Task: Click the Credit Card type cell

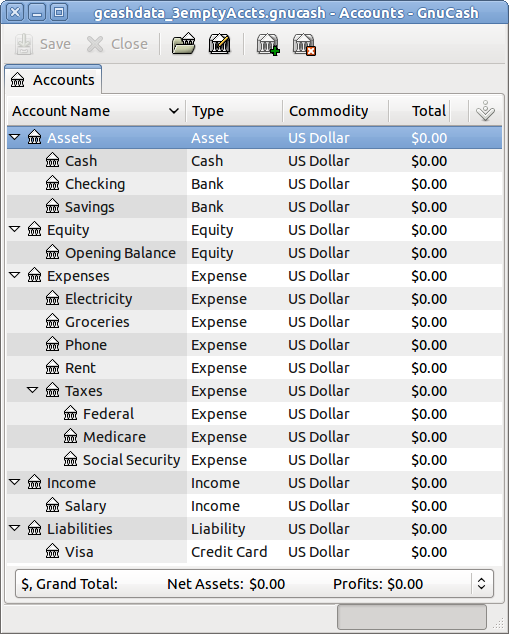Action: coord(229,552)
